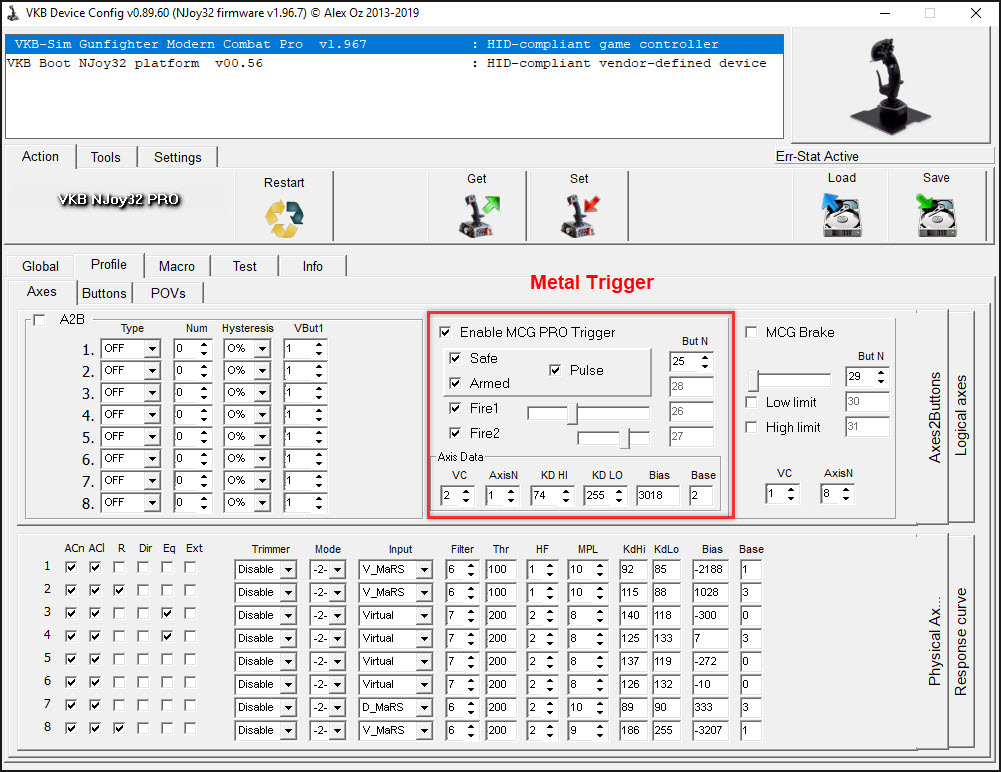Click the joystick device picture

click(x=890, y=86)
